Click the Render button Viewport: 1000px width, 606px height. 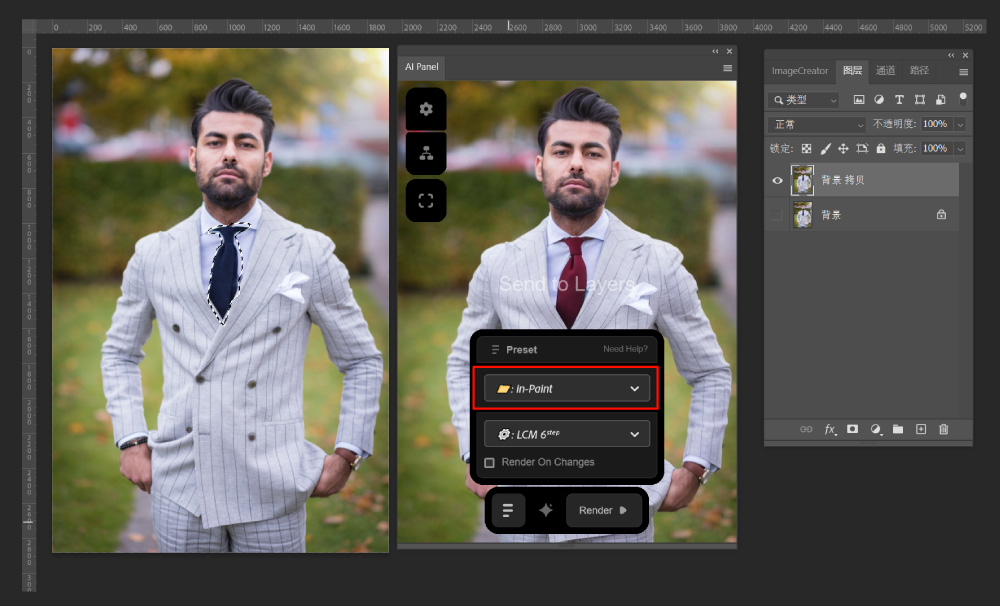click(603, 510)
